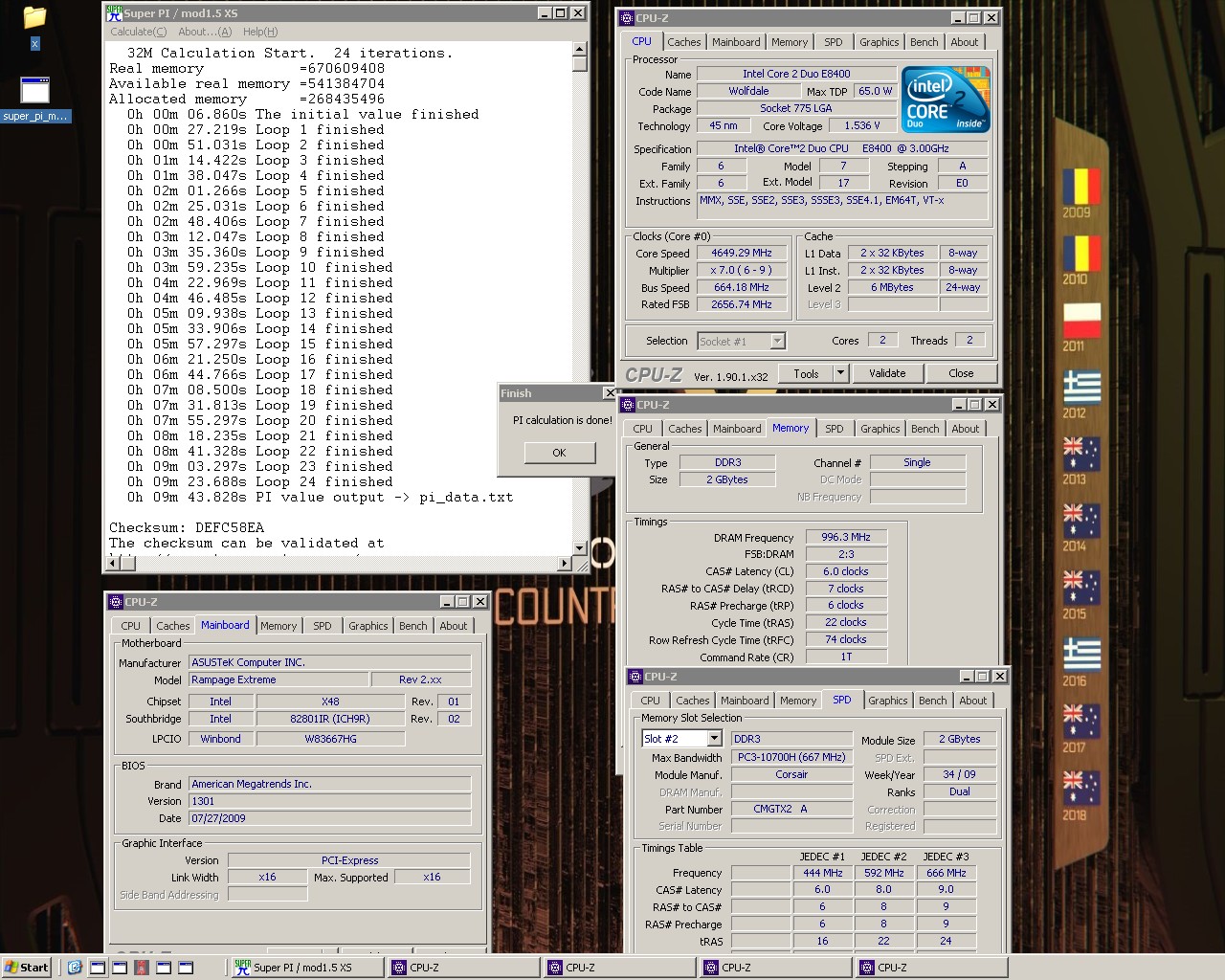Click the ASUSTeK Computer INC. manufacturer field
This screenshot has height=980, width=1225.
(x=329, y=662)
